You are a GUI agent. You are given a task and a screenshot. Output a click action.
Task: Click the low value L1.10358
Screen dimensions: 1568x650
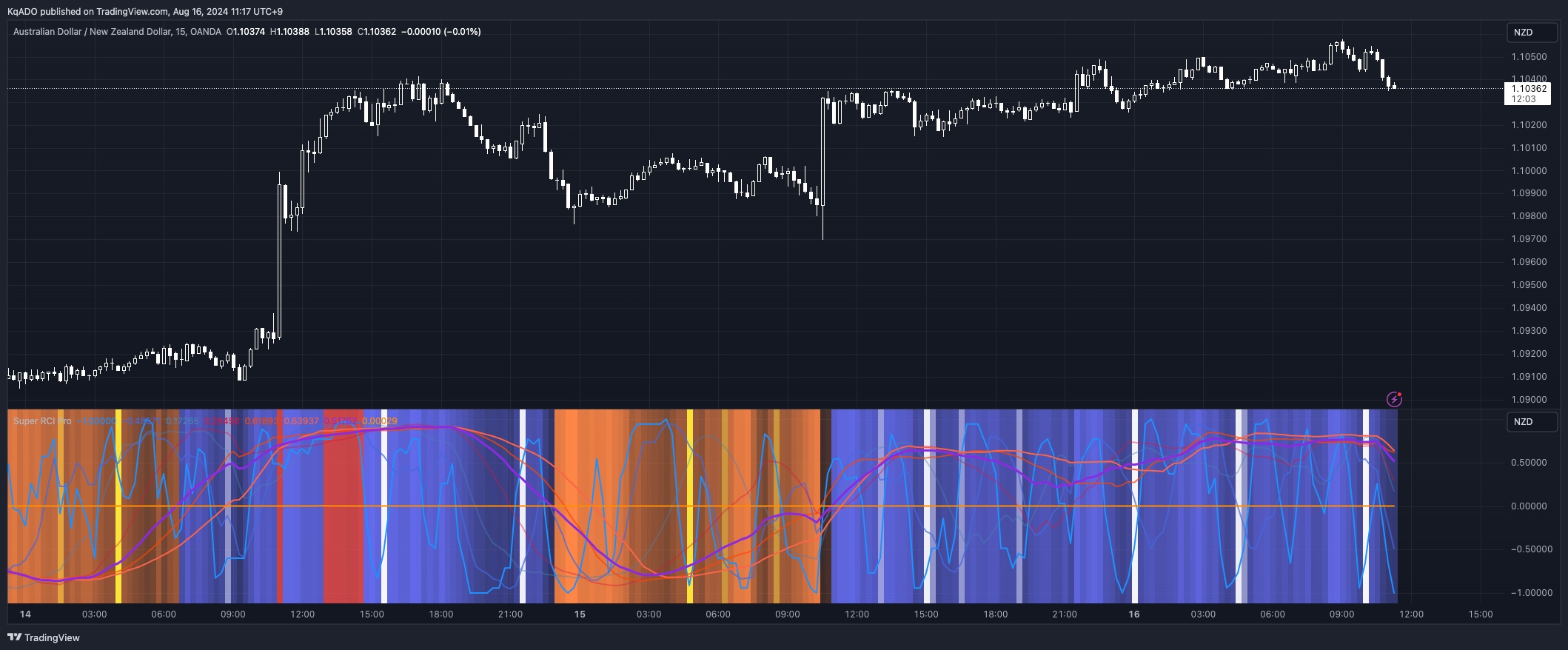point(333,32)
